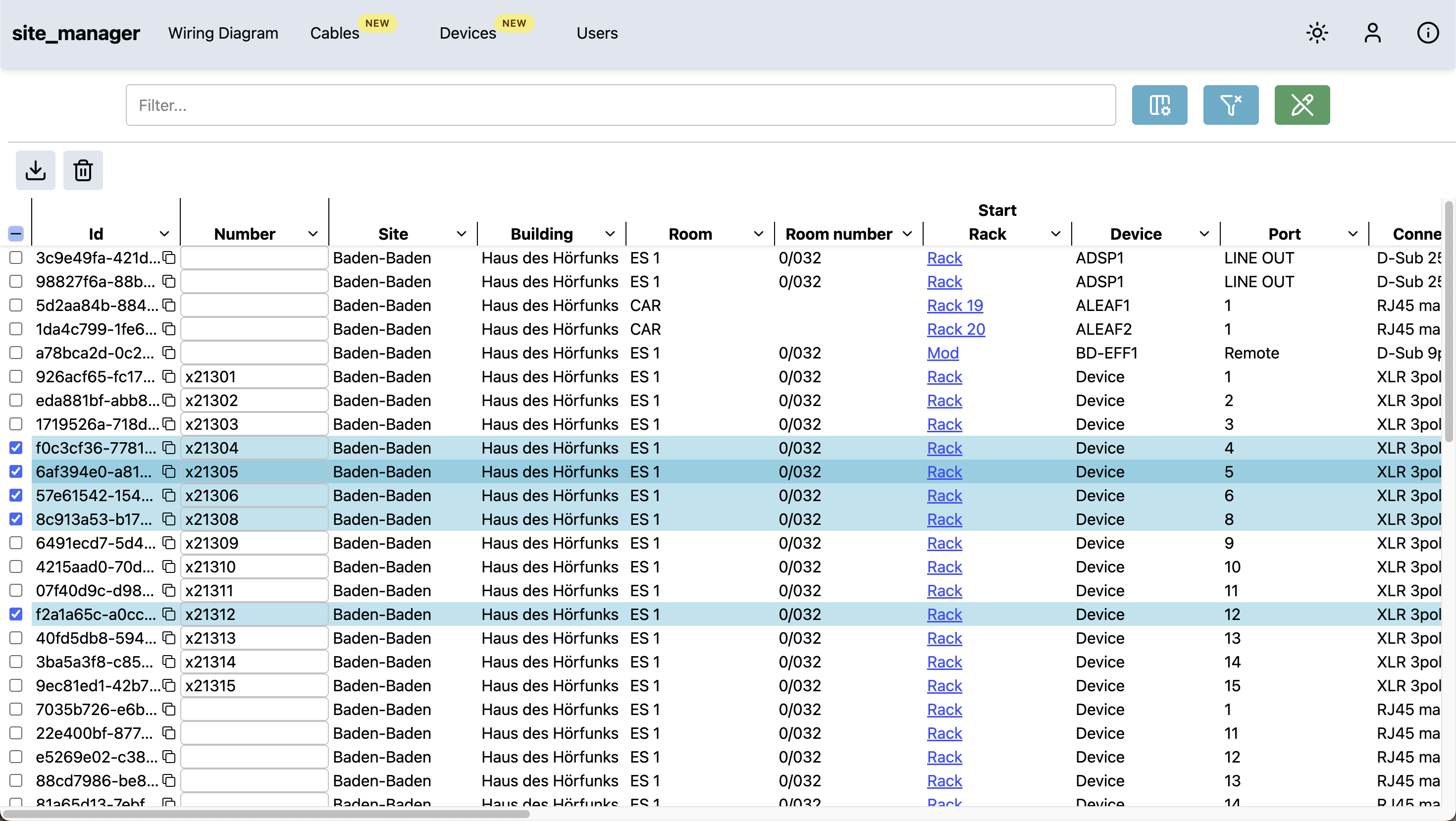Open the Rack 19 link

click(955, 305)
